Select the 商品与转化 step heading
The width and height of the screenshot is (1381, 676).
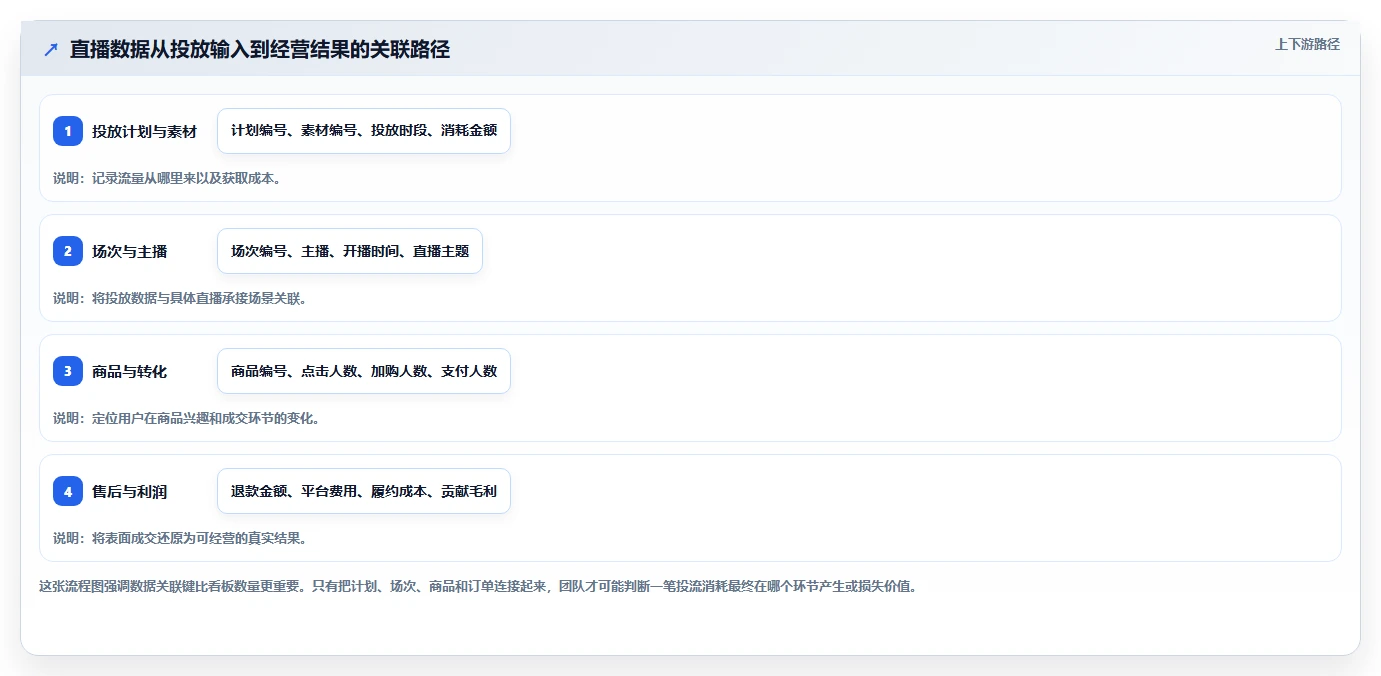(x=130, y=371)
